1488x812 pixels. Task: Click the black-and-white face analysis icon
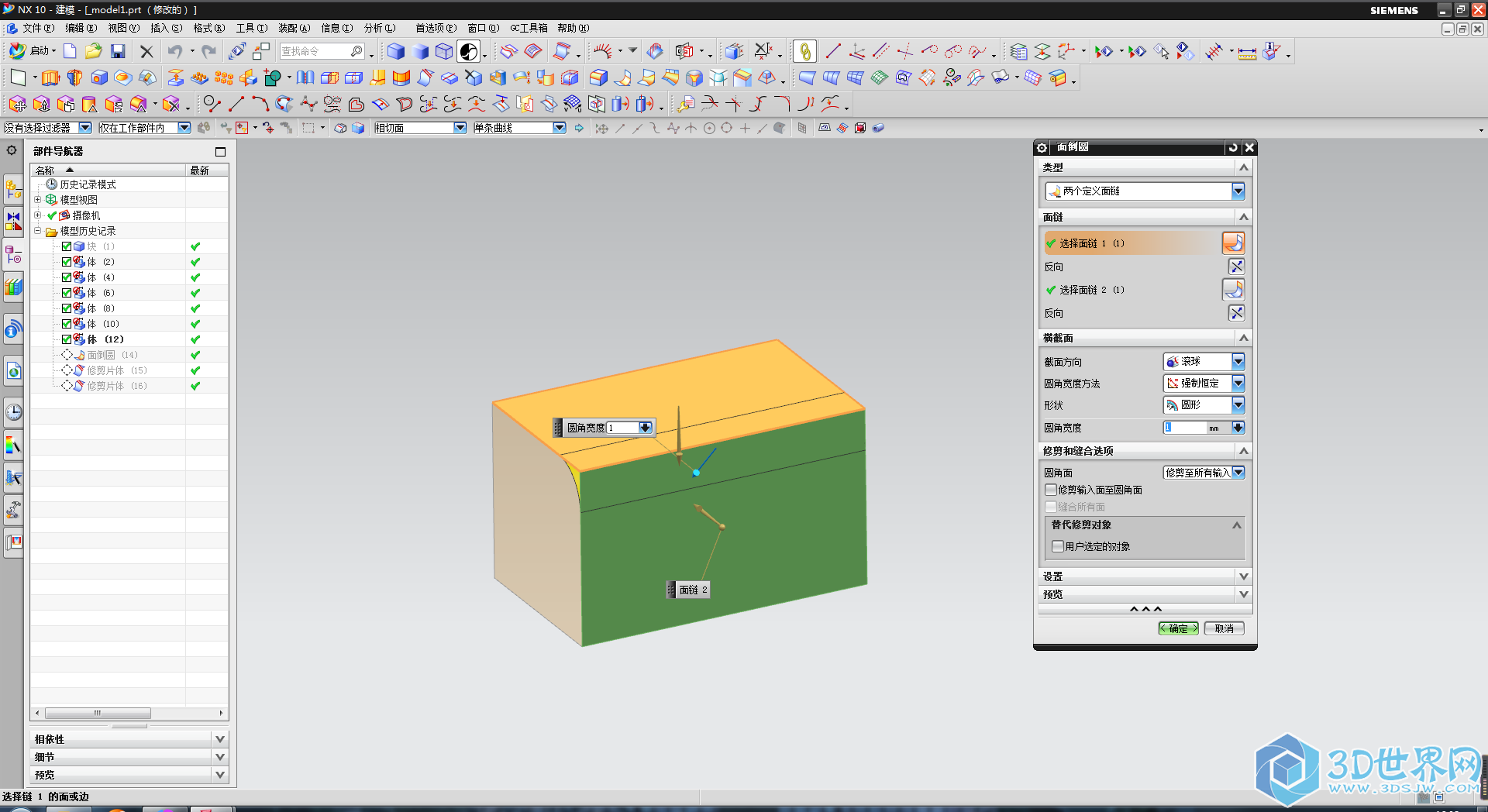[469, 51]
